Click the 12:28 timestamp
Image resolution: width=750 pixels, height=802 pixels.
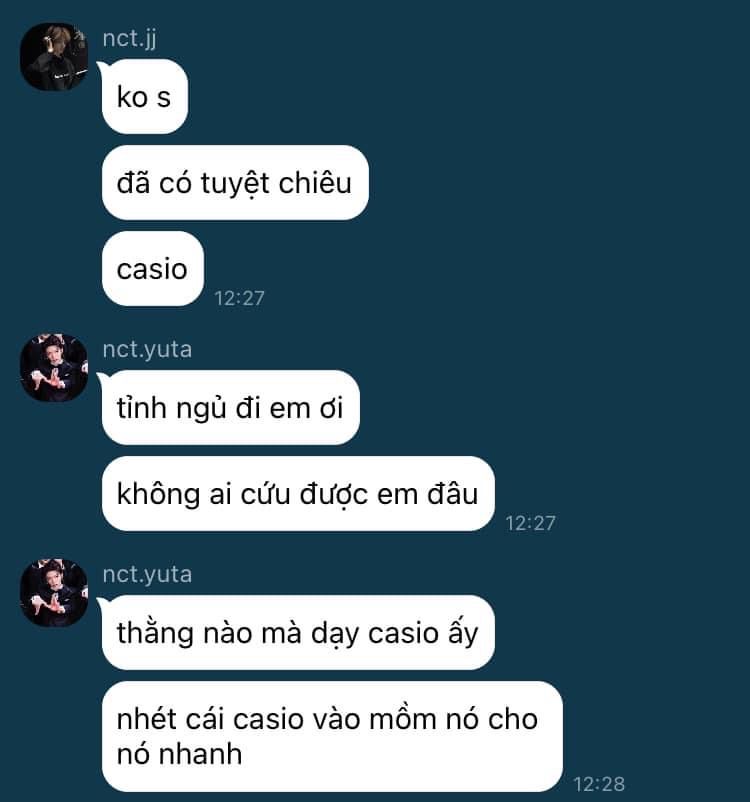pos(599,784)
